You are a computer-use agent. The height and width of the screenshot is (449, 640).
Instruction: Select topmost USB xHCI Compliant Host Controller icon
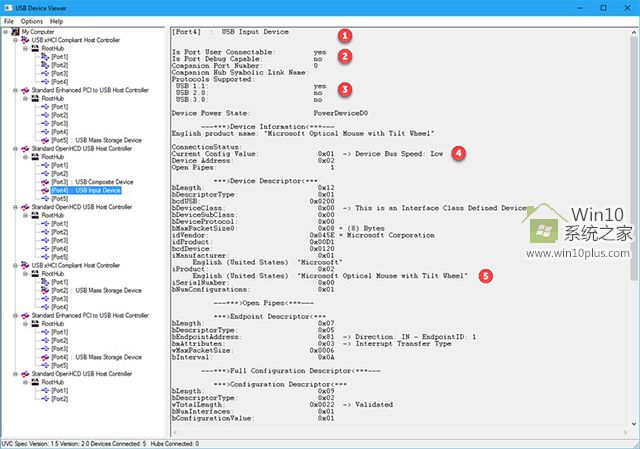[x=25, y=40]
